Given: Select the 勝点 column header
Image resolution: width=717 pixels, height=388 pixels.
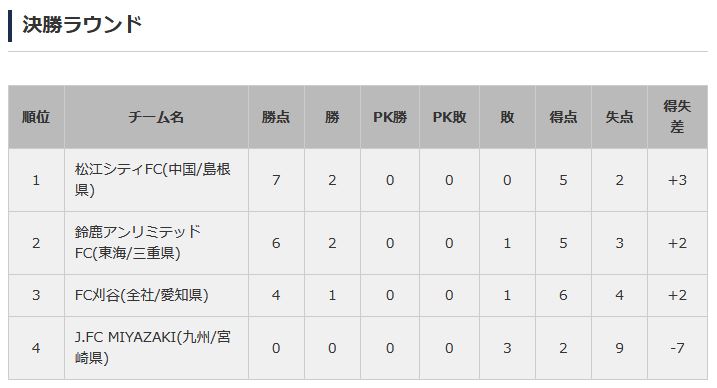Looking at the screenshot, I should tap(276, 117).
